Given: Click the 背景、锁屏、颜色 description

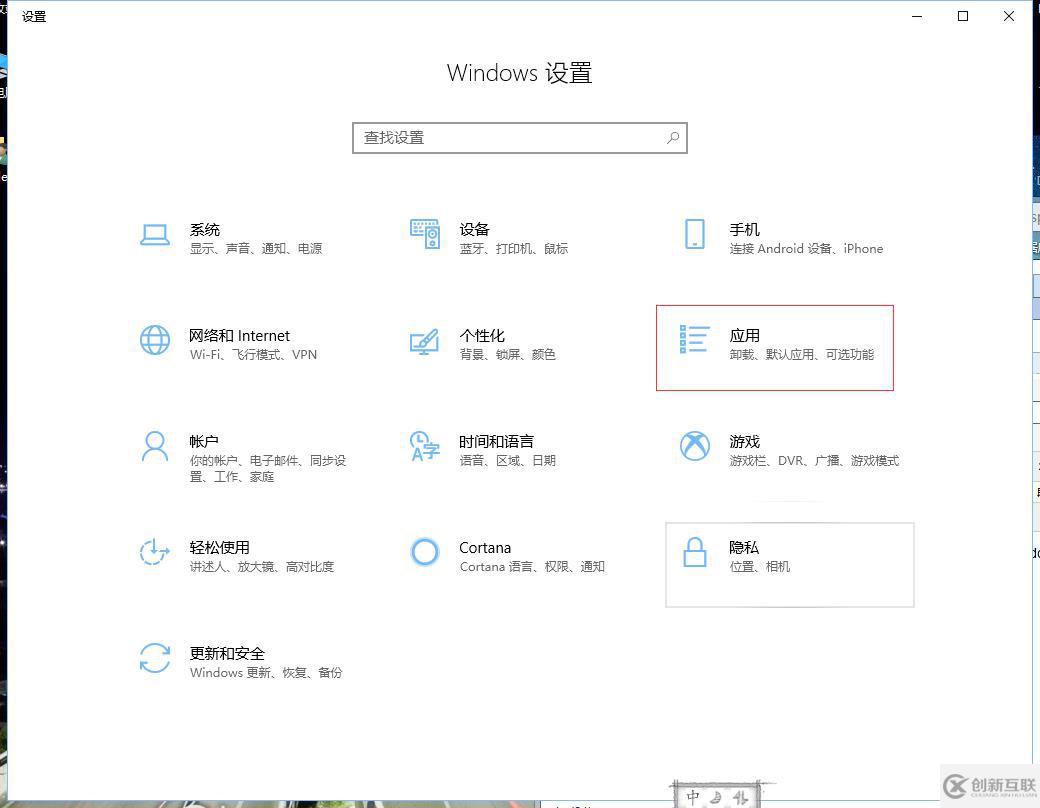Looking at the screenshot, I should click(507, 355).
